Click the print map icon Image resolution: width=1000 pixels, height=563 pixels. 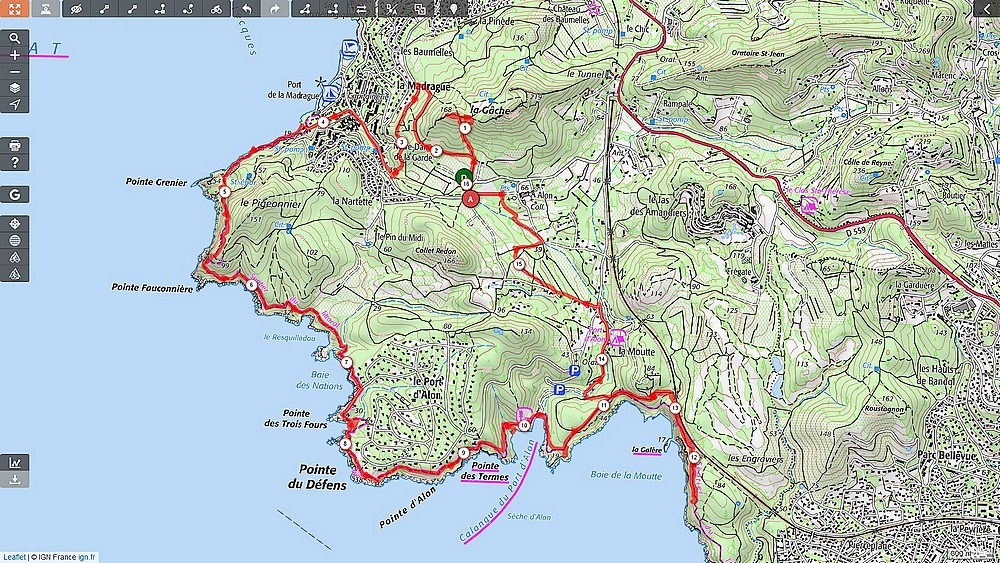(x=15, y=145)
